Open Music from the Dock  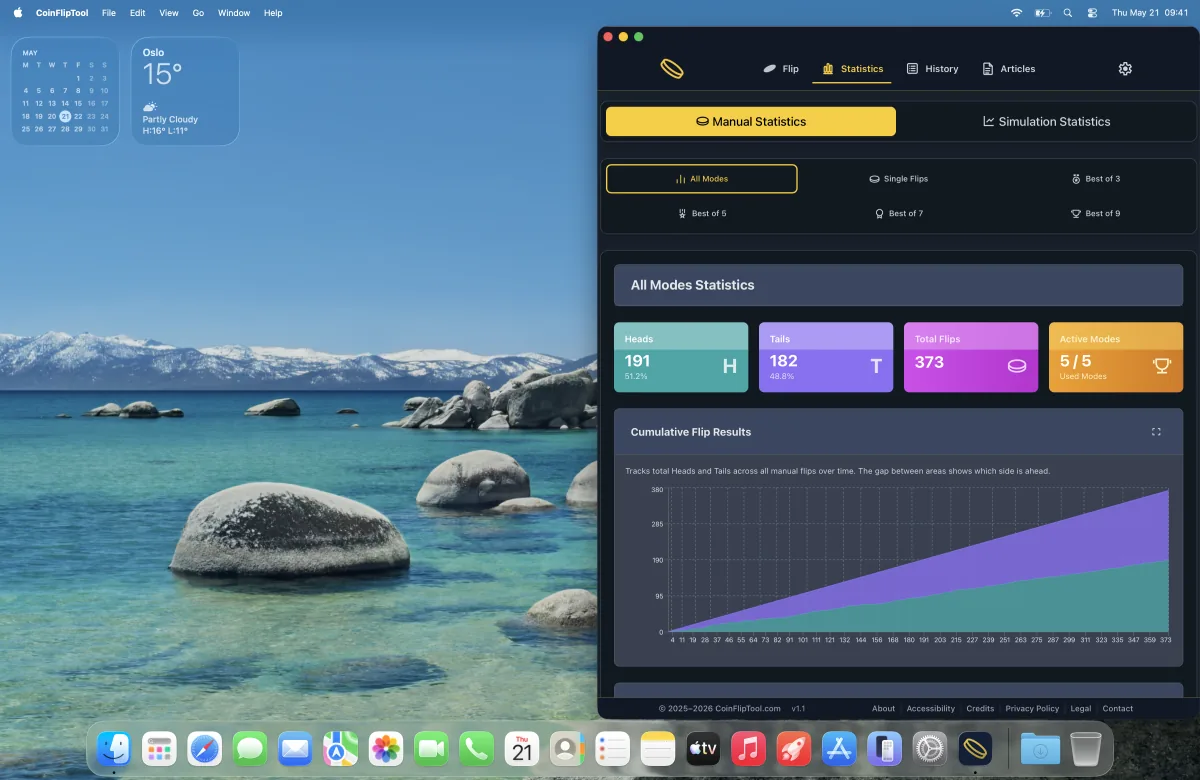point(748,748)
